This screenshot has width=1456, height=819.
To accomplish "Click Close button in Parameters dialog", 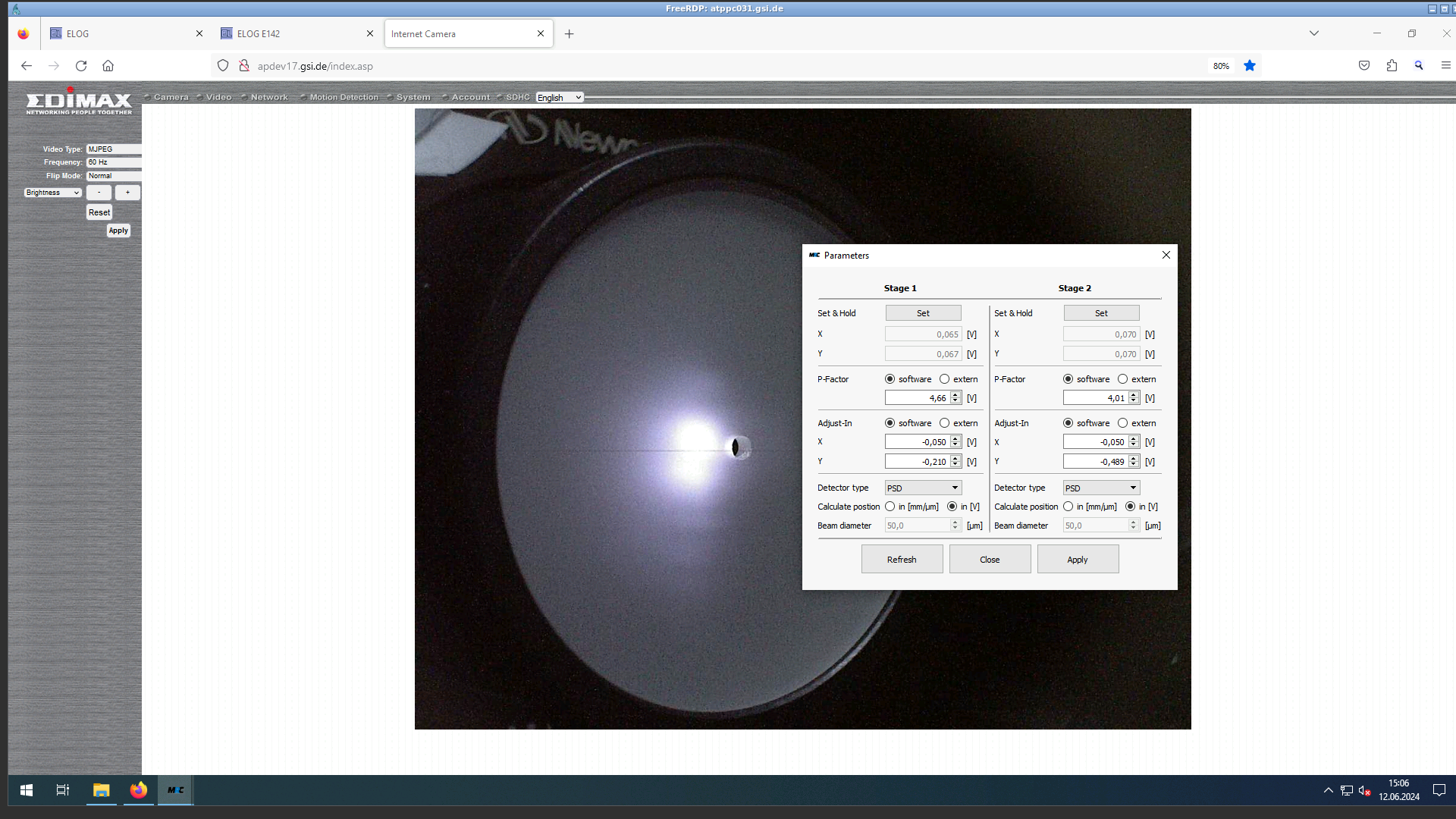I will point(990,560).
